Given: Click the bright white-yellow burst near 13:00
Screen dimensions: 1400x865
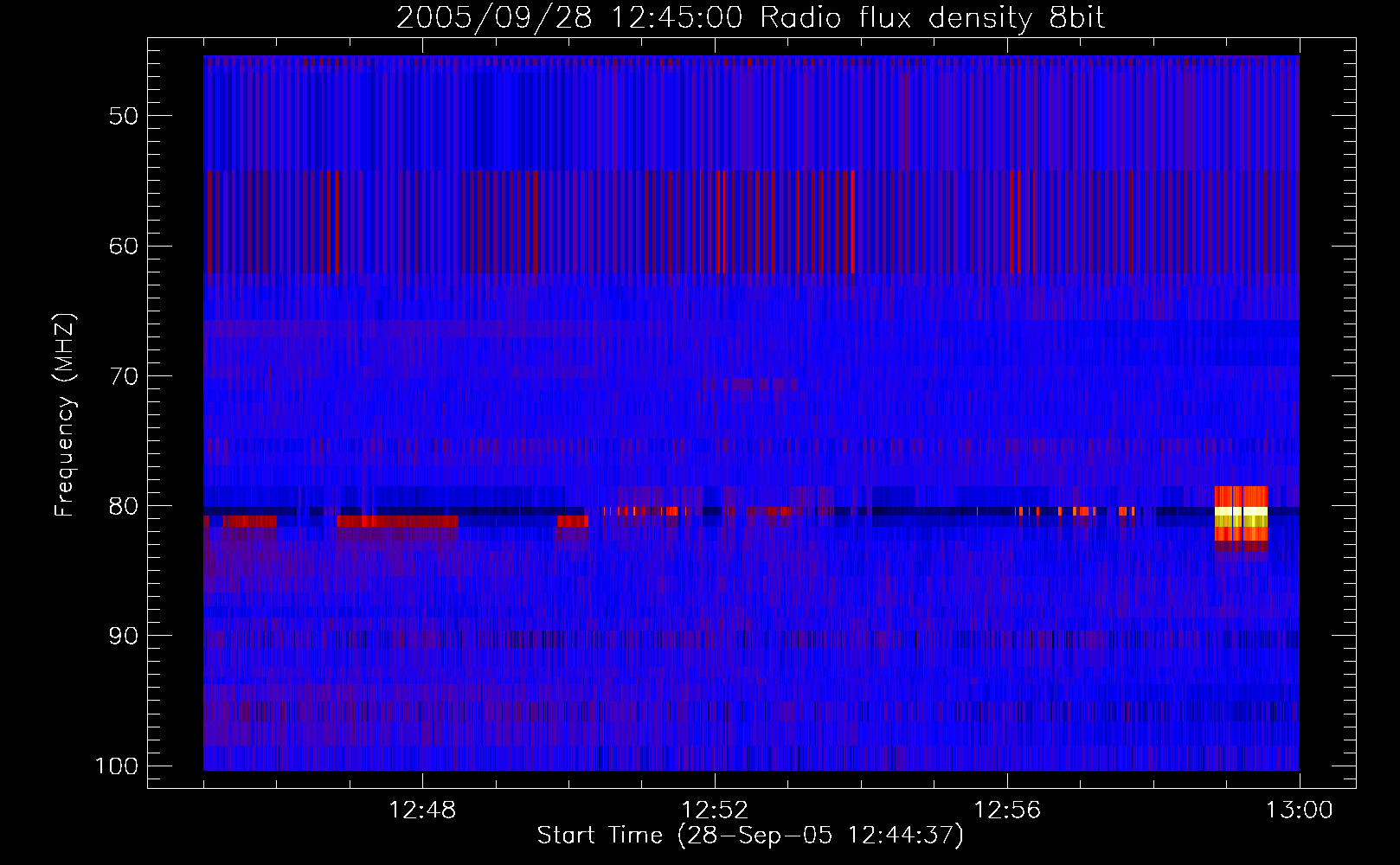Looking at the screenshot, I should click(1241, 516).
